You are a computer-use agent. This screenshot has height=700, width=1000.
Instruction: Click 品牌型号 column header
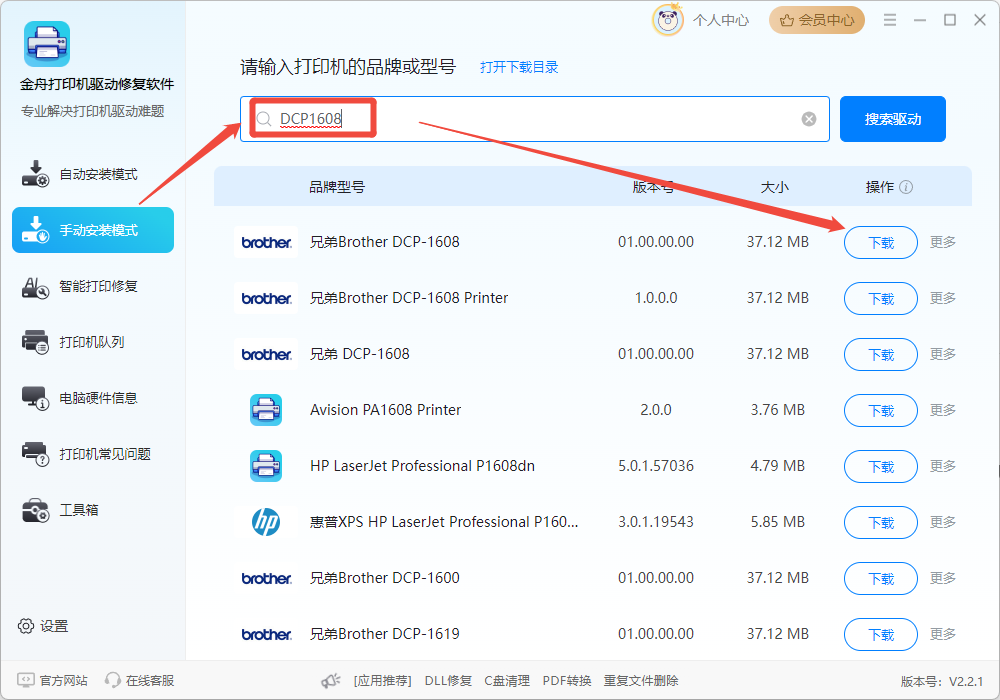[337, 187]
